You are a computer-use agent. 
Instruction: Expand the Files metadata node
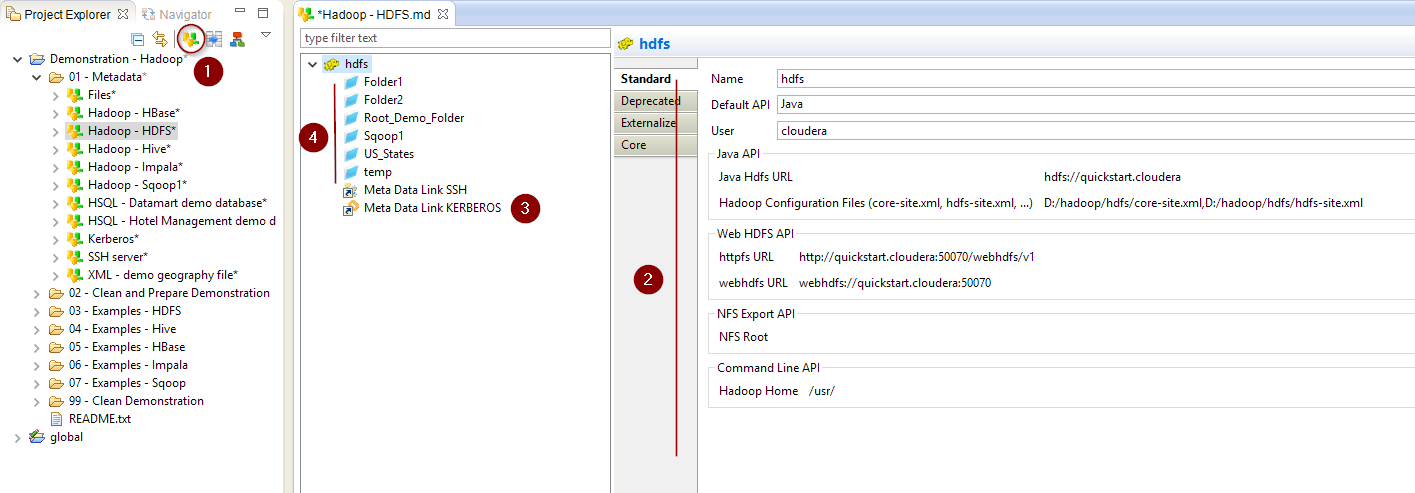pos(55,95)
